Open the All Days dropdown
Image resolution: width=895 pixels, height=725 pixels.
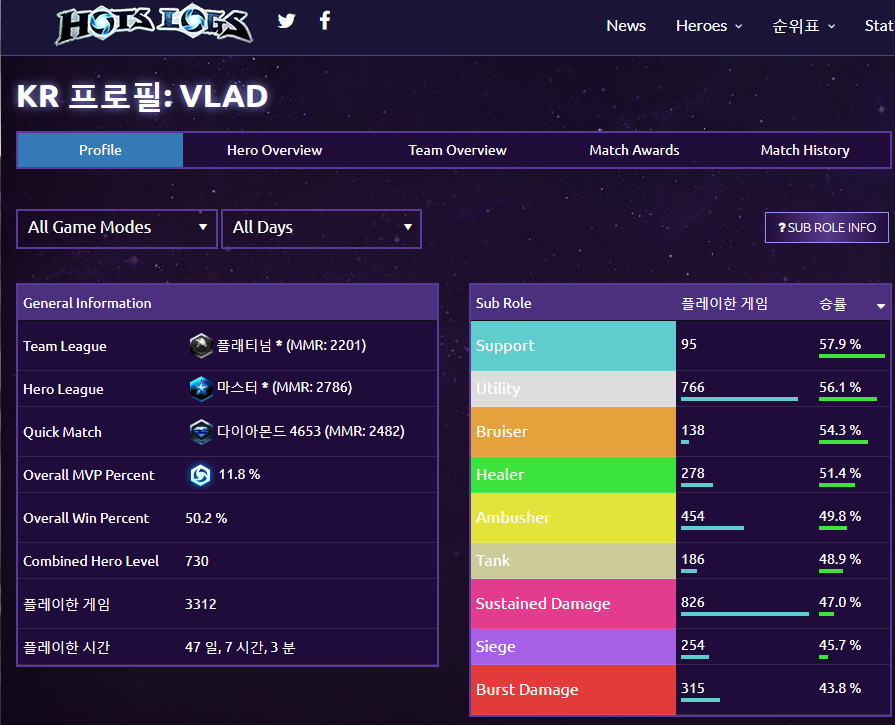[x=321, y=228]
